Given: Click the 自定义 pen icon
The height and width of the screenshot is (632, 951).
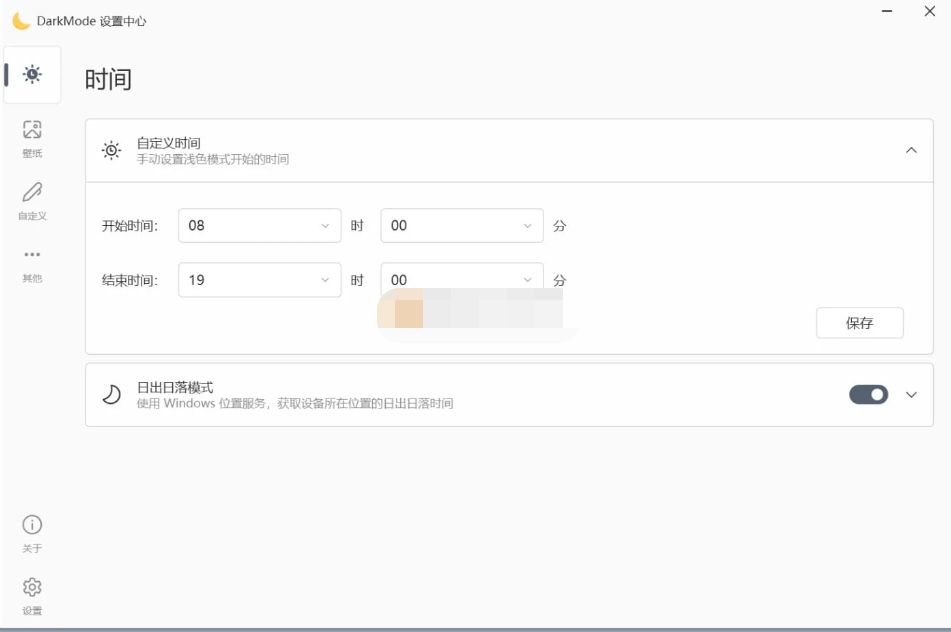Looking at the screenshot, I should (33, 192).
